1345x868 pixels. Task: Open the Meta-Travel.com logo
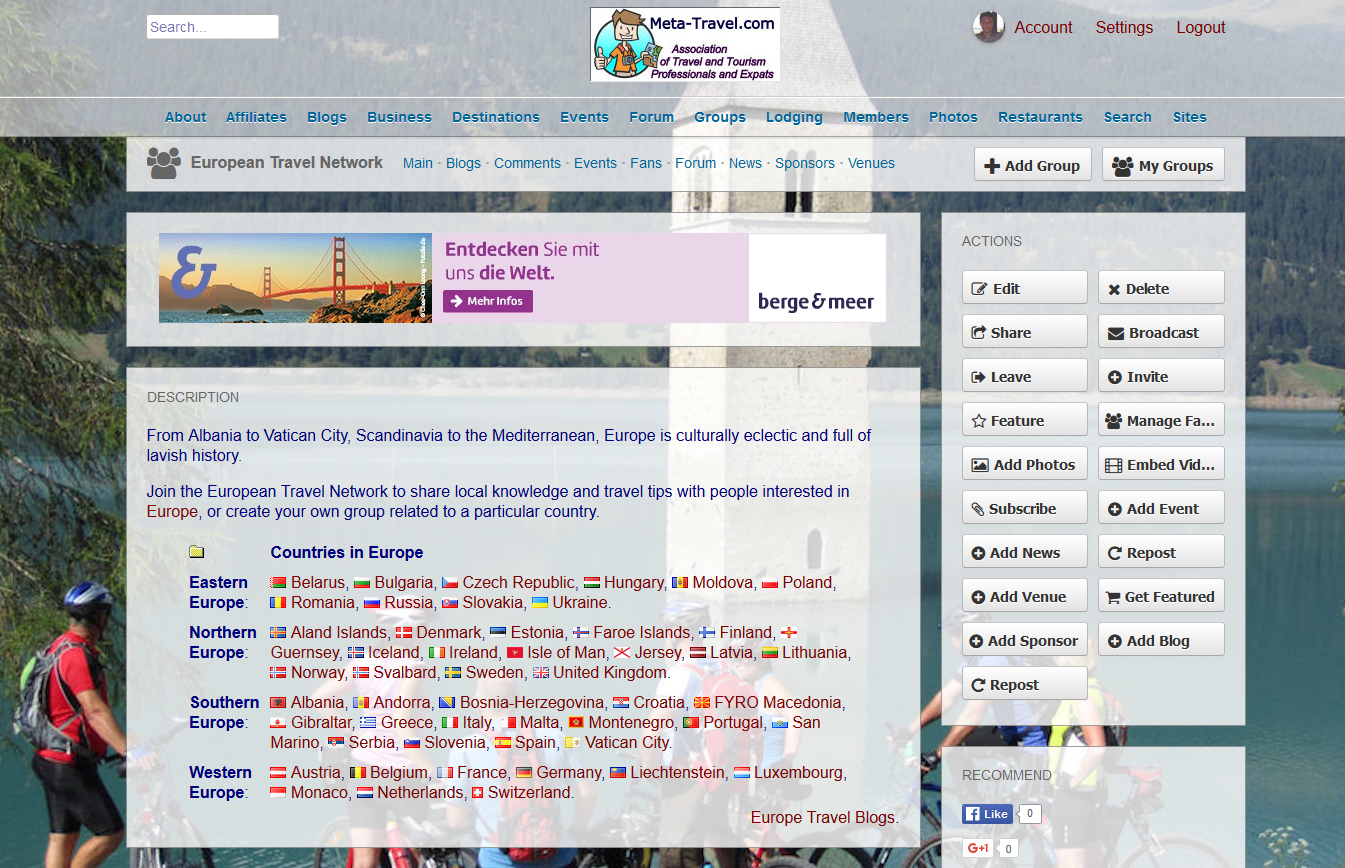tap(685, 45)
